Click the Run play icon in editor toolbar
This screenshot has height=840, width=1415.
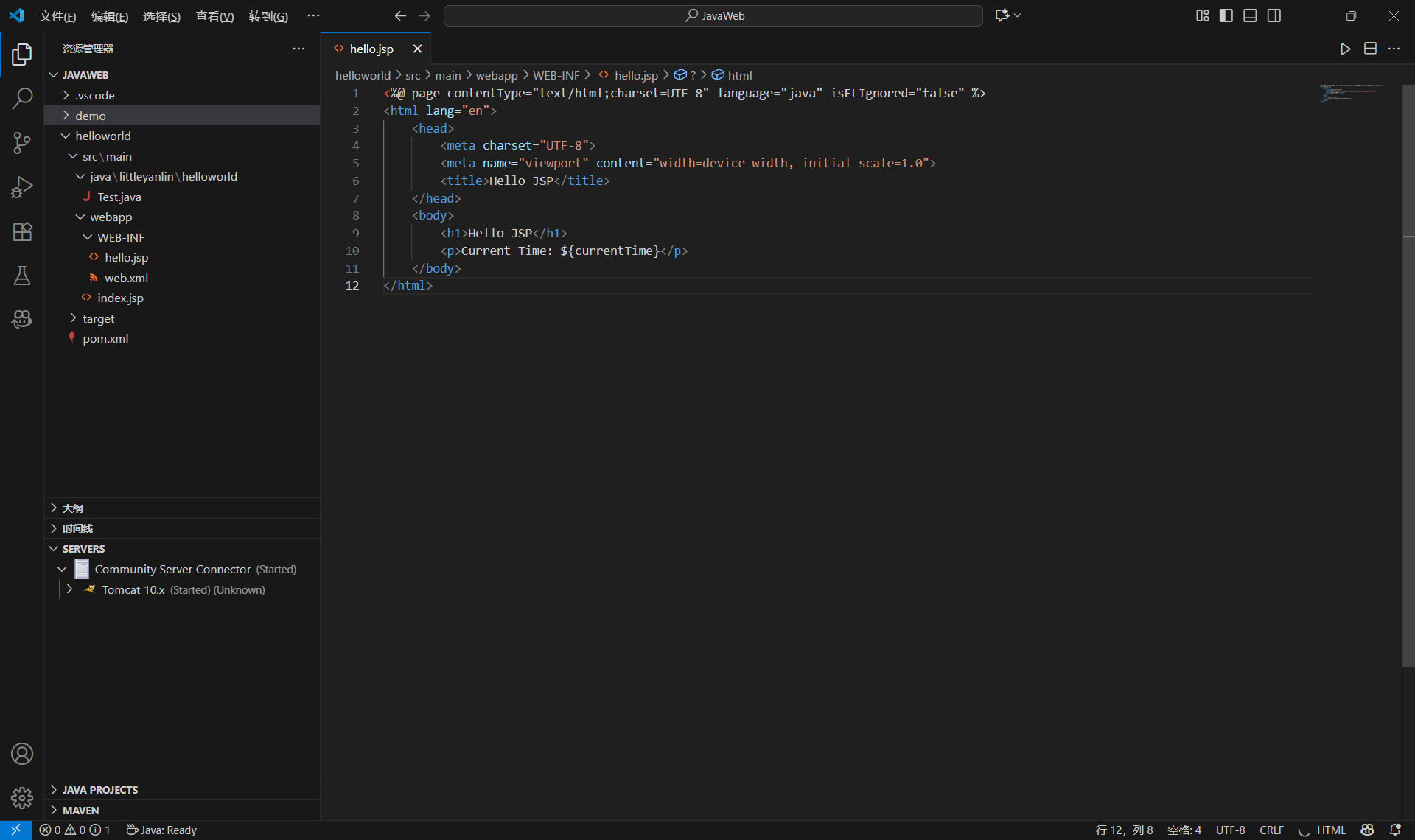point(1345,49)
